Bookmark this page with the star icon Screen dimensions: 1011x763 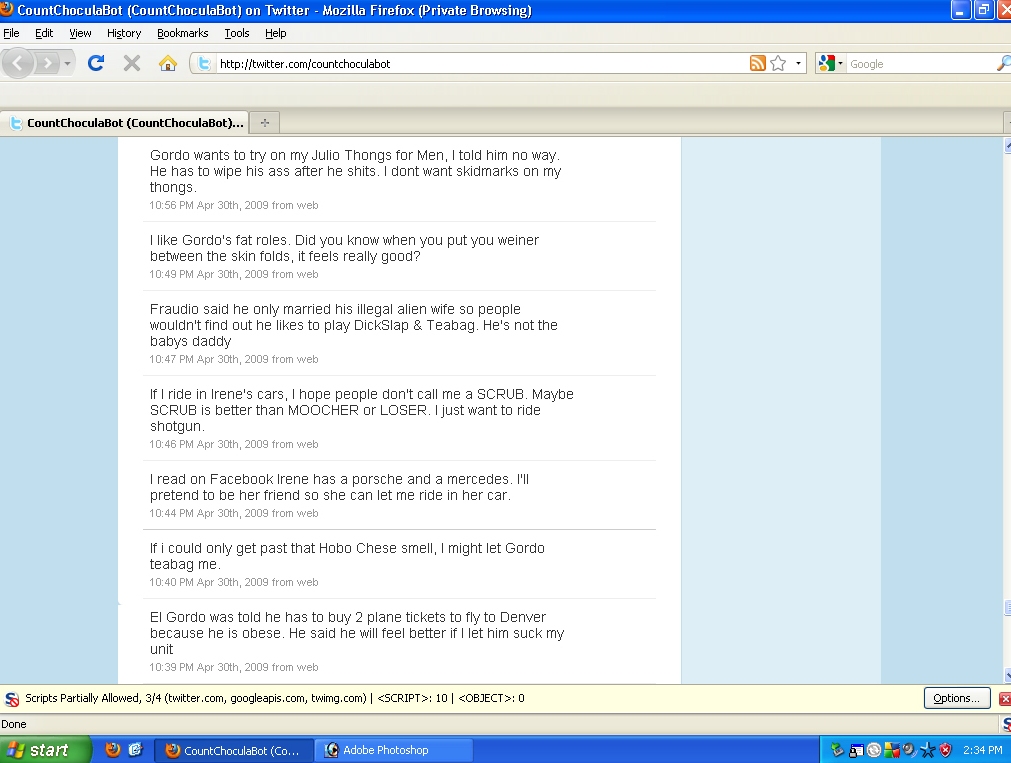778,63
